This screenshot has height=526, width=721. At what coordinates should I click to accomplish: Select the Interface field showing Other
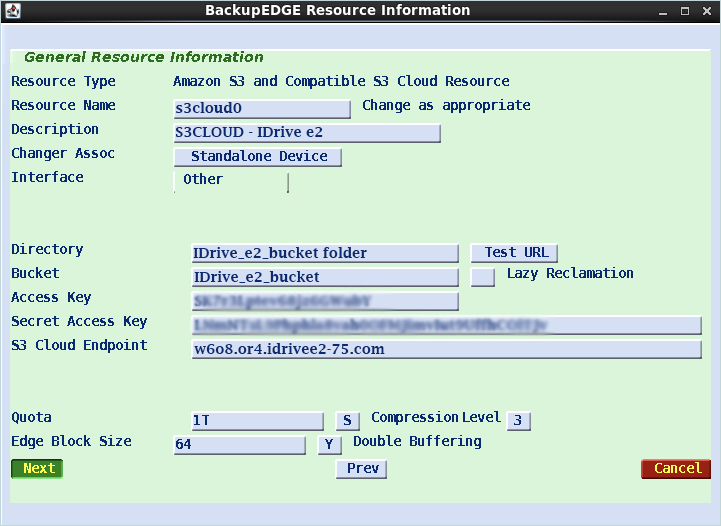tap(231, 181)
